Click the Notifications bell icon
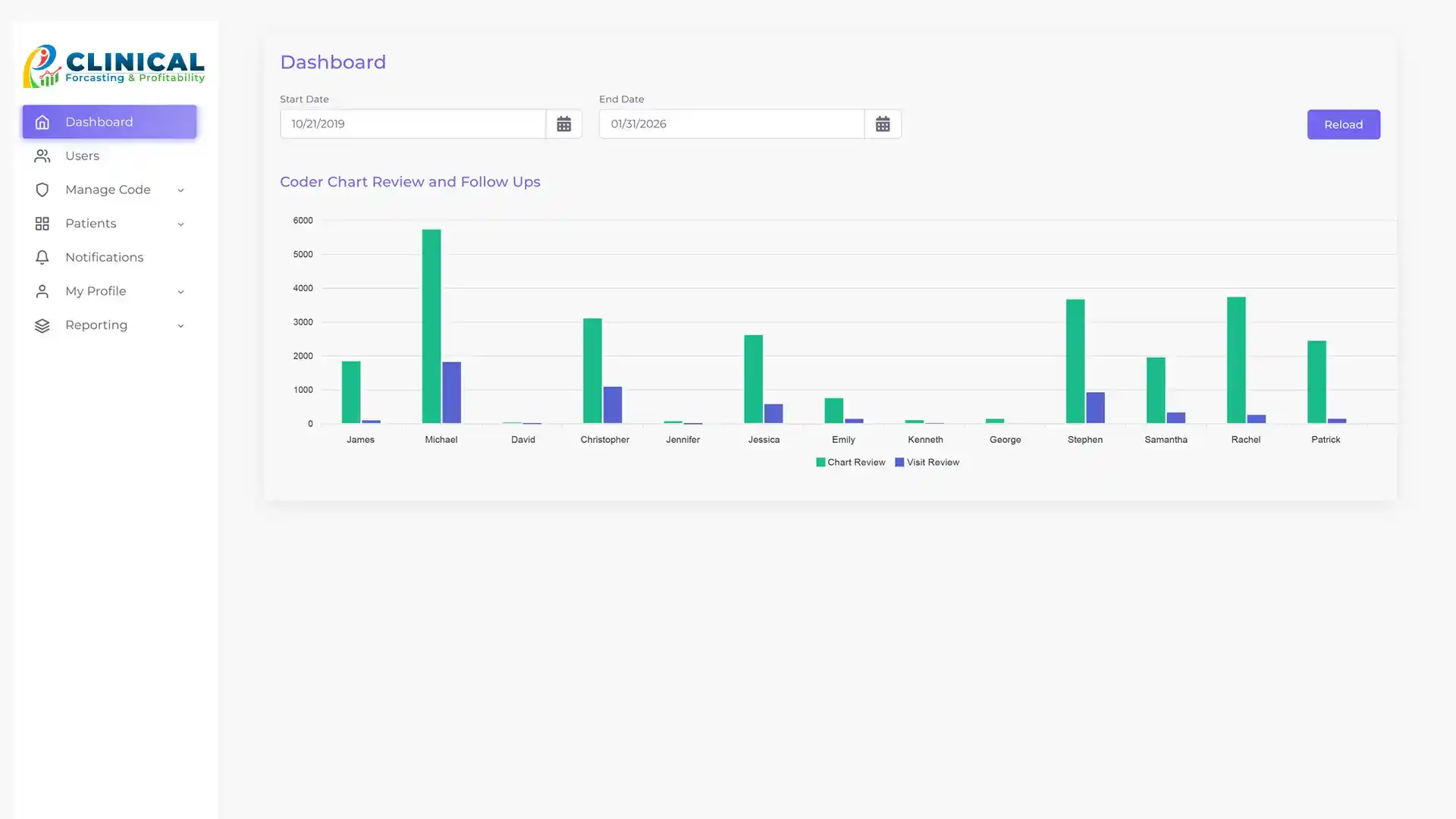Viewport: 1456px width, 819px height. (x=42, y=258)
